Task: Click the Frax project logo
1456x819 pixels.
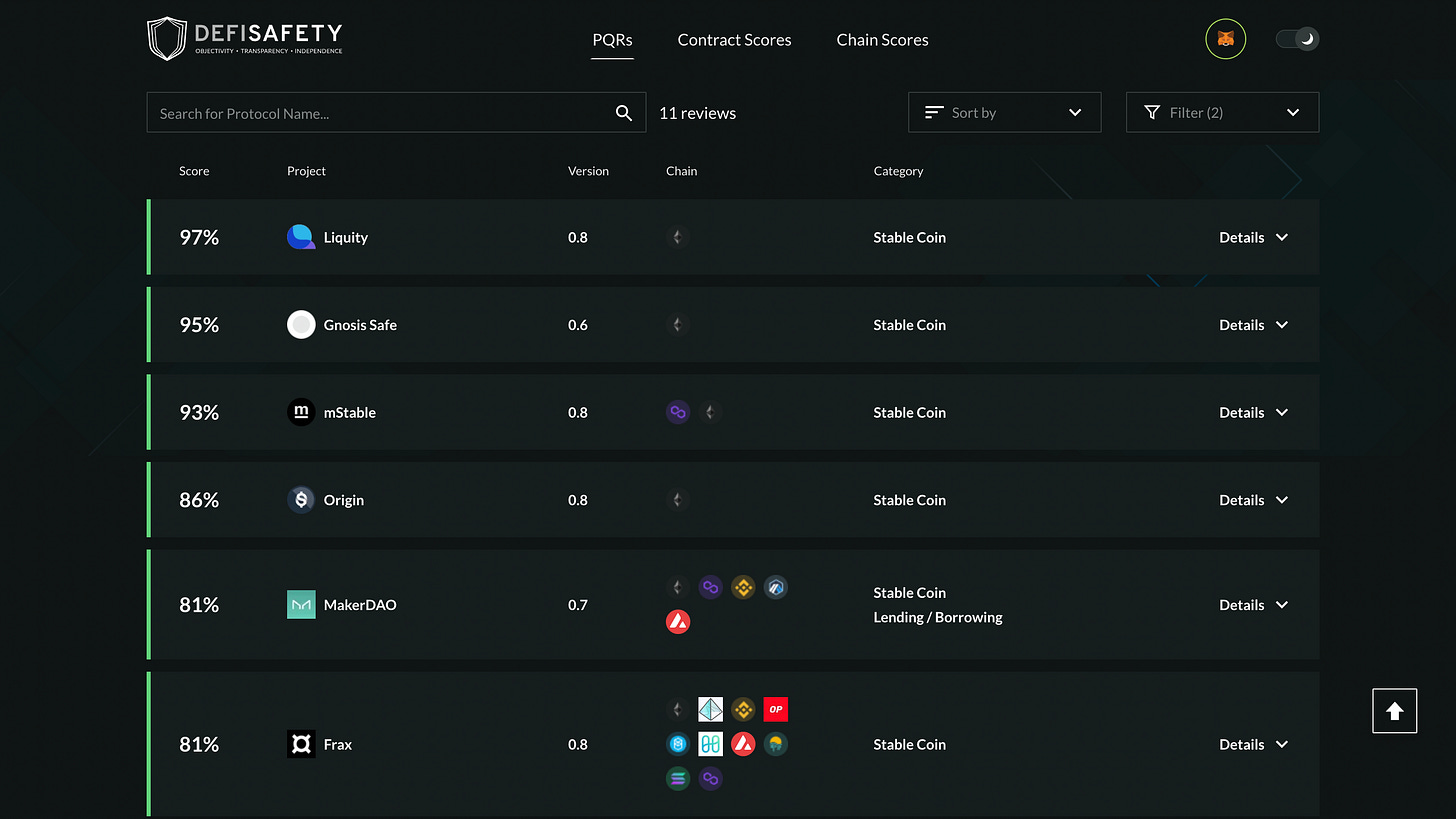Action: 301,744
